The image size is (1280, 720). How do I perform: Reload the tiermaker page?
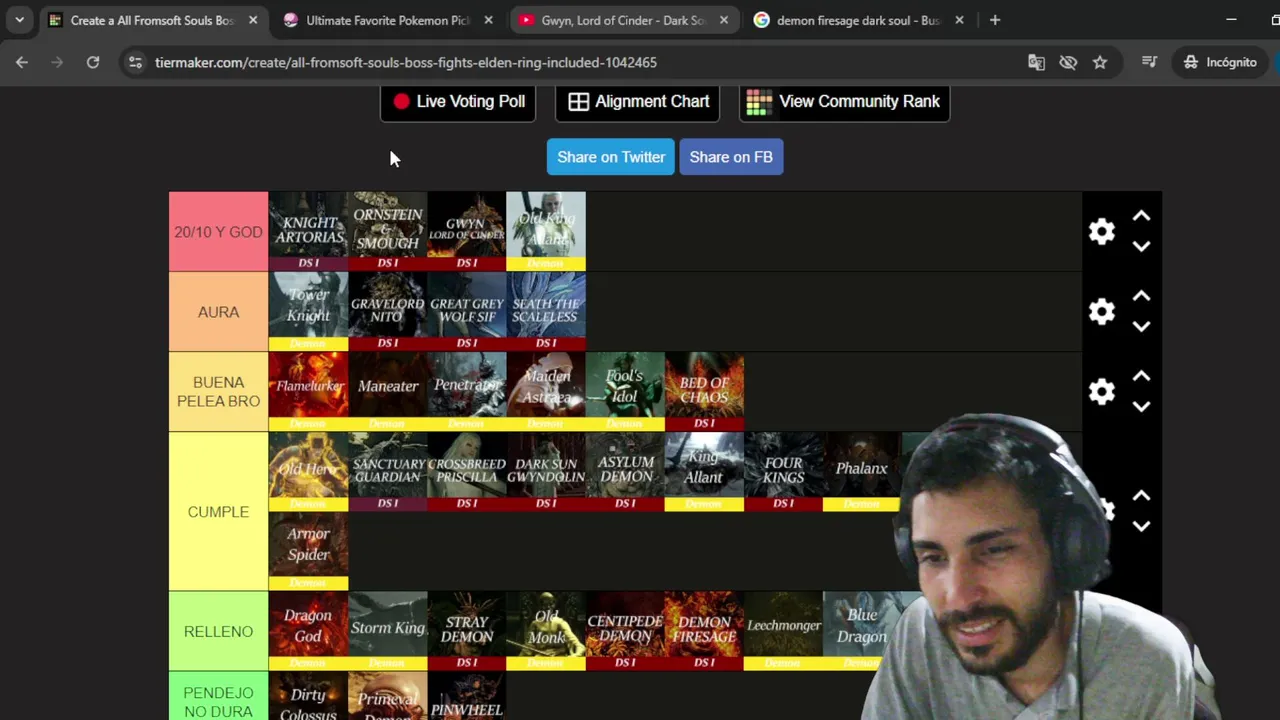(93, 62)
